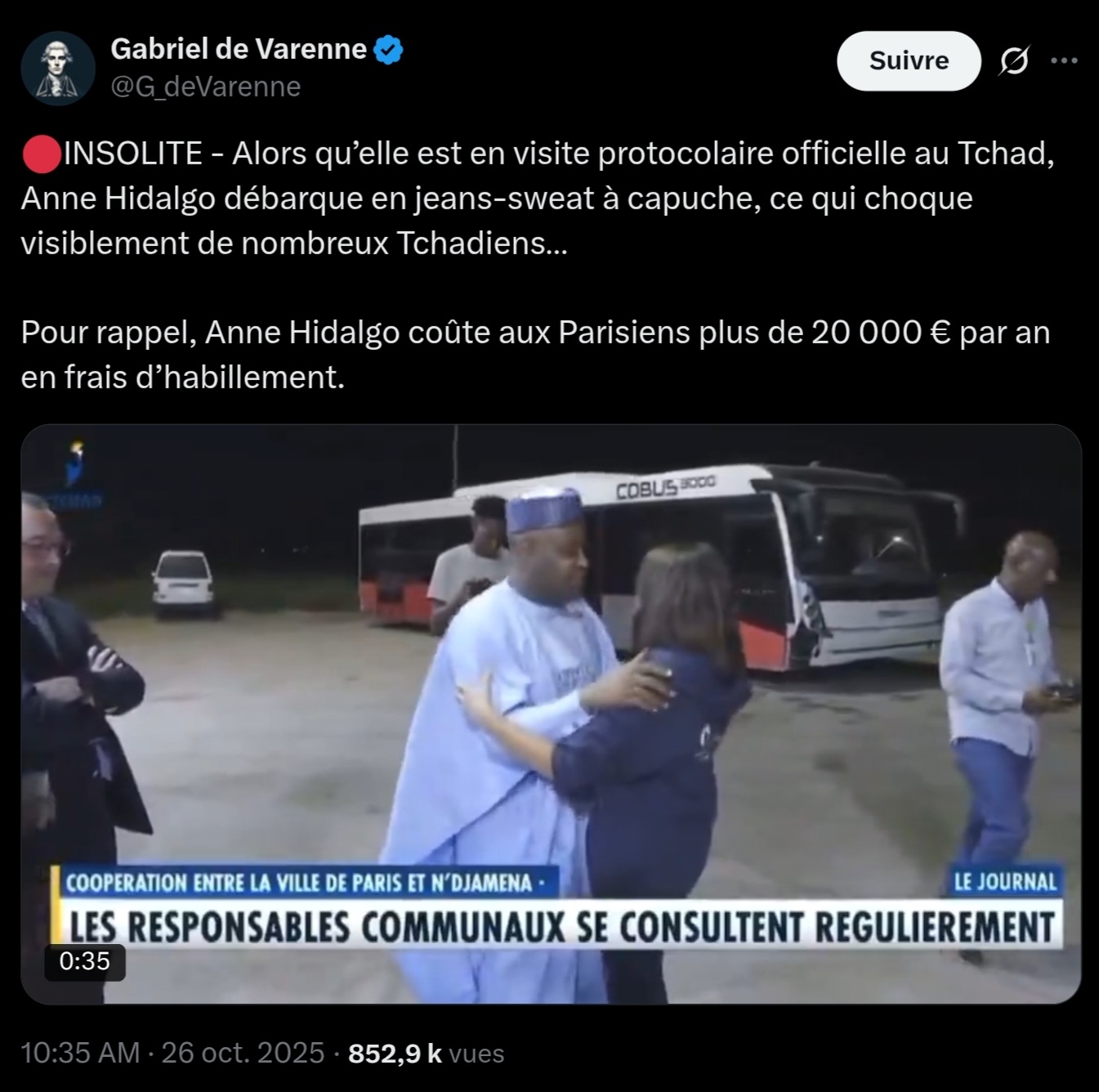Click the RESPONSABLES COMMUNAUX headline banner
The height and width of the screenshot is (1092, 1099).
pos(562,926)
